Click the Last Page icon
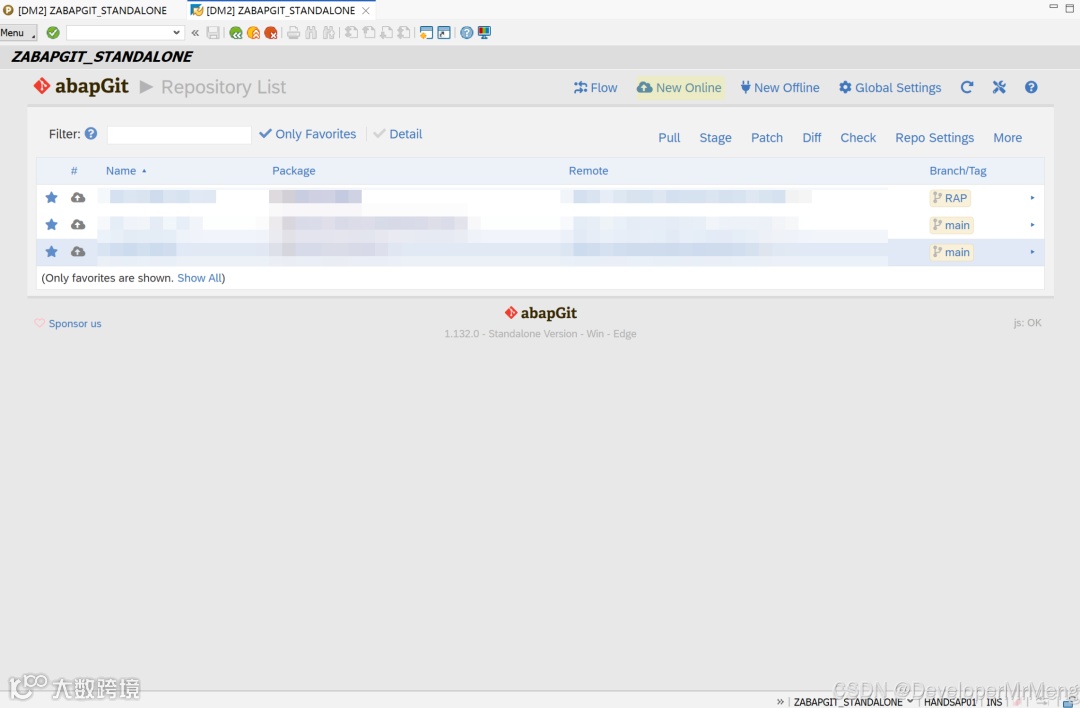The image size is (1080, 708). [x=404, y=32]
